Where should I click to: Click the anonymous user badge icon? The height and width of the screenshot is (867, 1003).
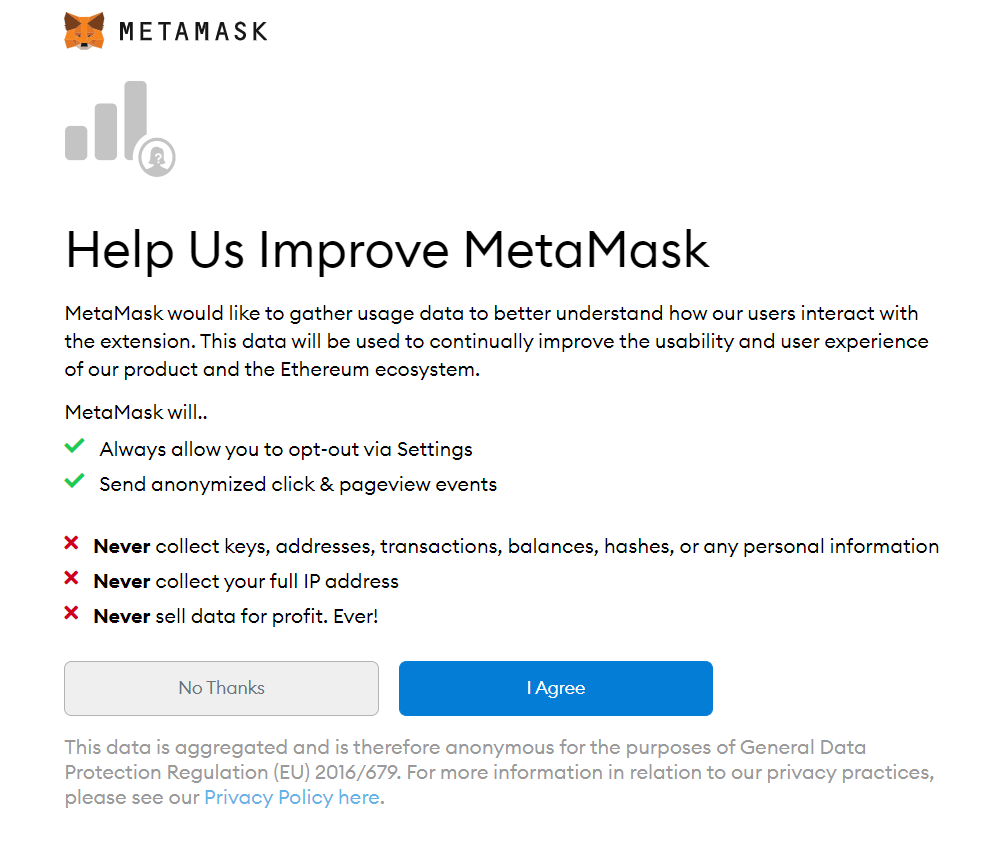point(157,157)
